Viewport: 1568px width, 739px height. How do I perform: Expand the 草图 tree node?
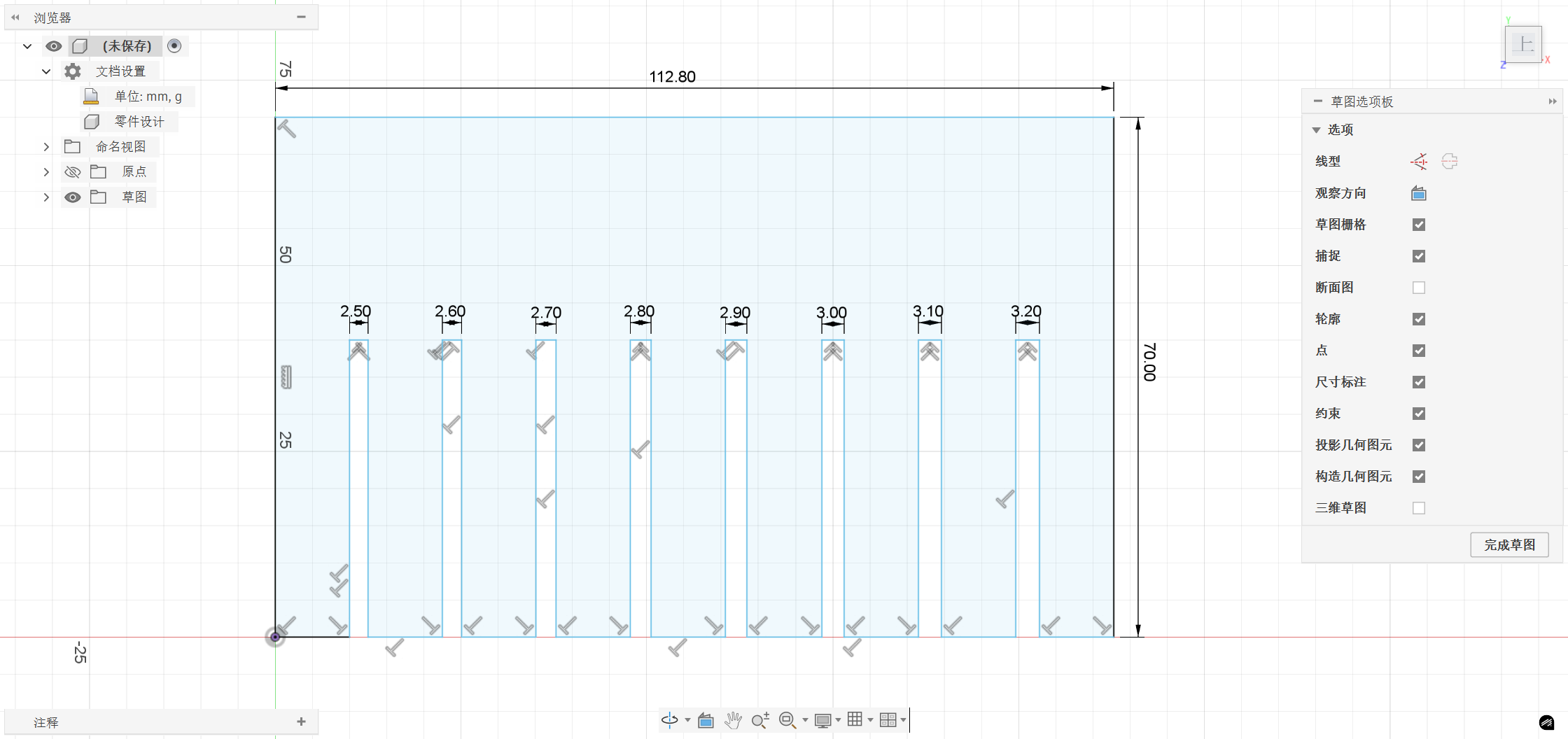tap(46, 197)
